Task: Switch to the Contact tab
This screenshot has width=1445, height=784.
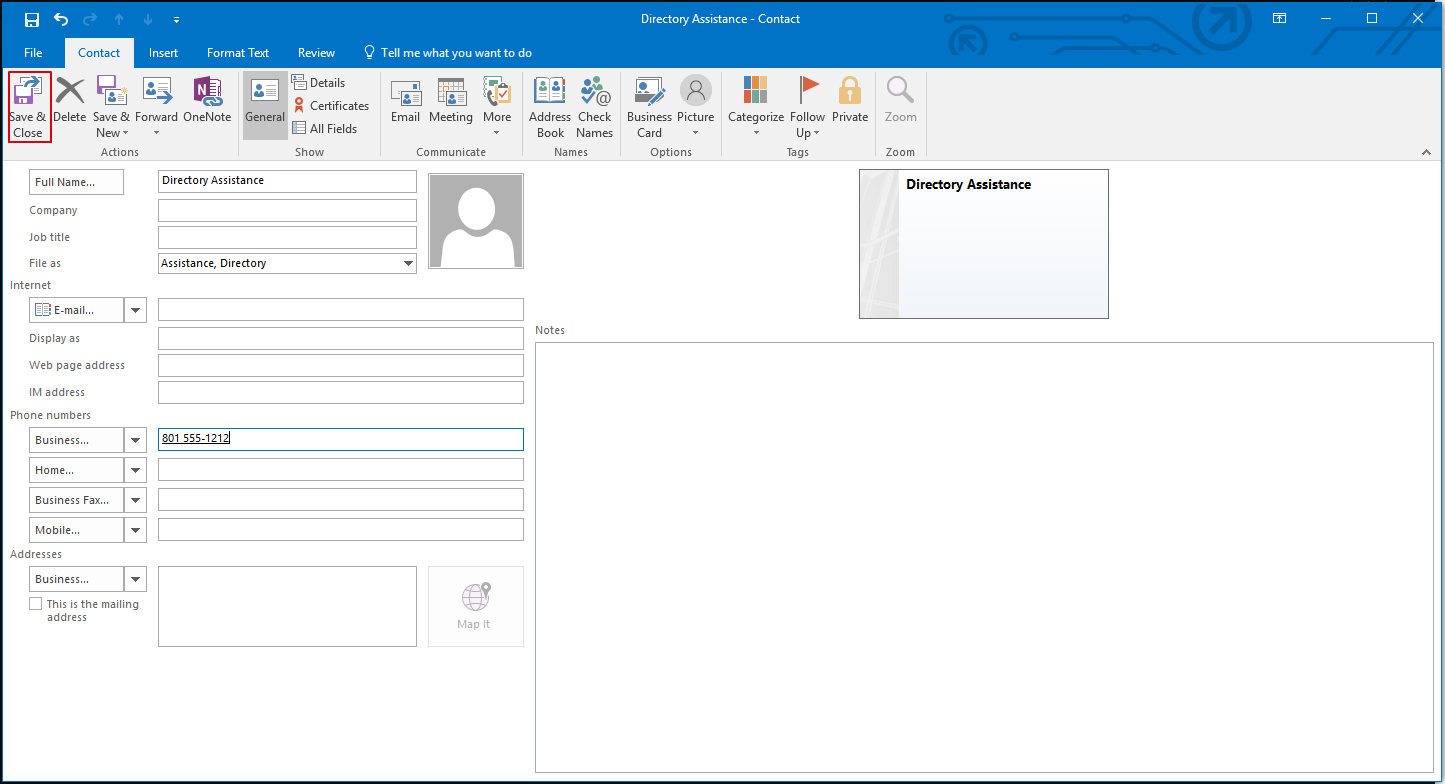Action: coord(99,53)
